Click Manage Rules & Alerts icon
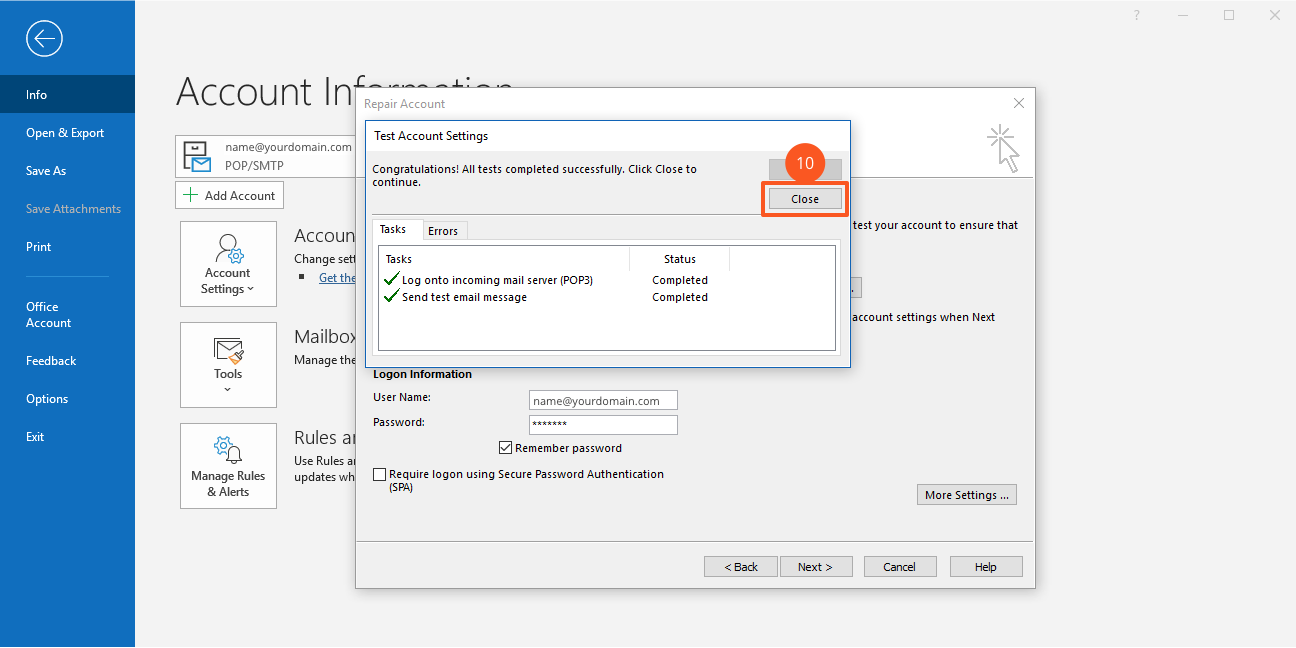 point(228,448)
